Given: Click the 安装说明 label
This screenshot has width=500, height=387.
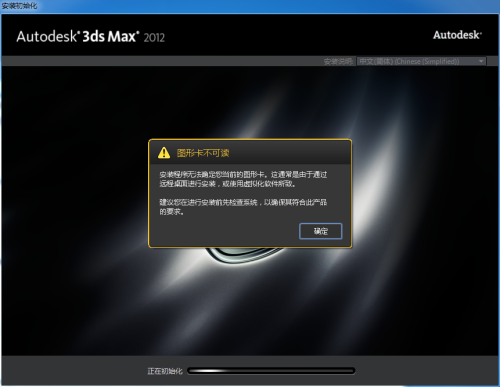Looking at the screenshot, I should click(x=338, y=61).
